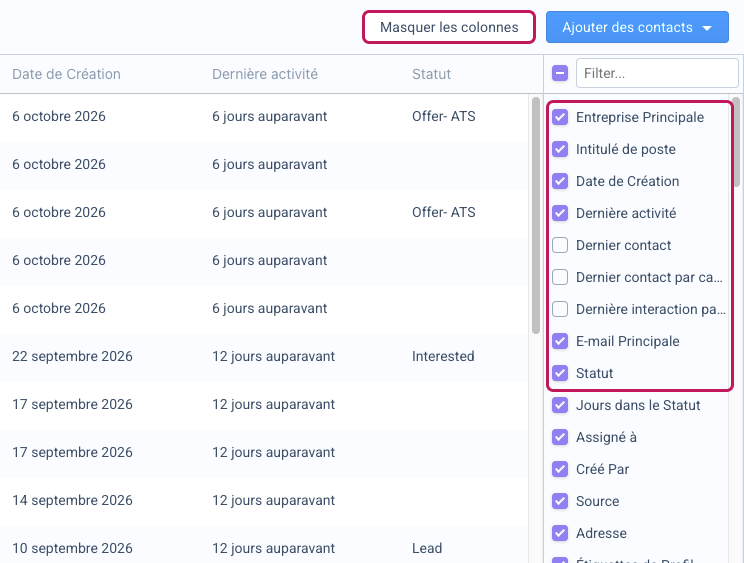Viewport: 744px width, 563px height.
Task: Enable the Dernier contact column
Action: tap(560, 245)
